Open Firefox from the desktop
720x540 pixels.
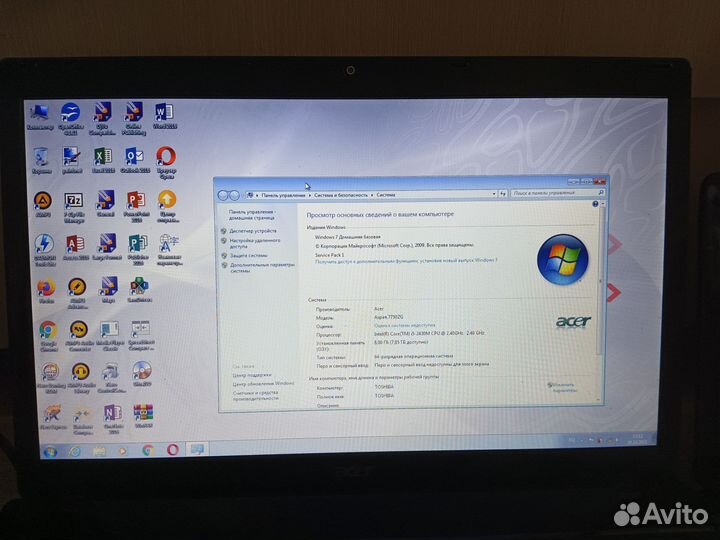(x=46, y=291)
